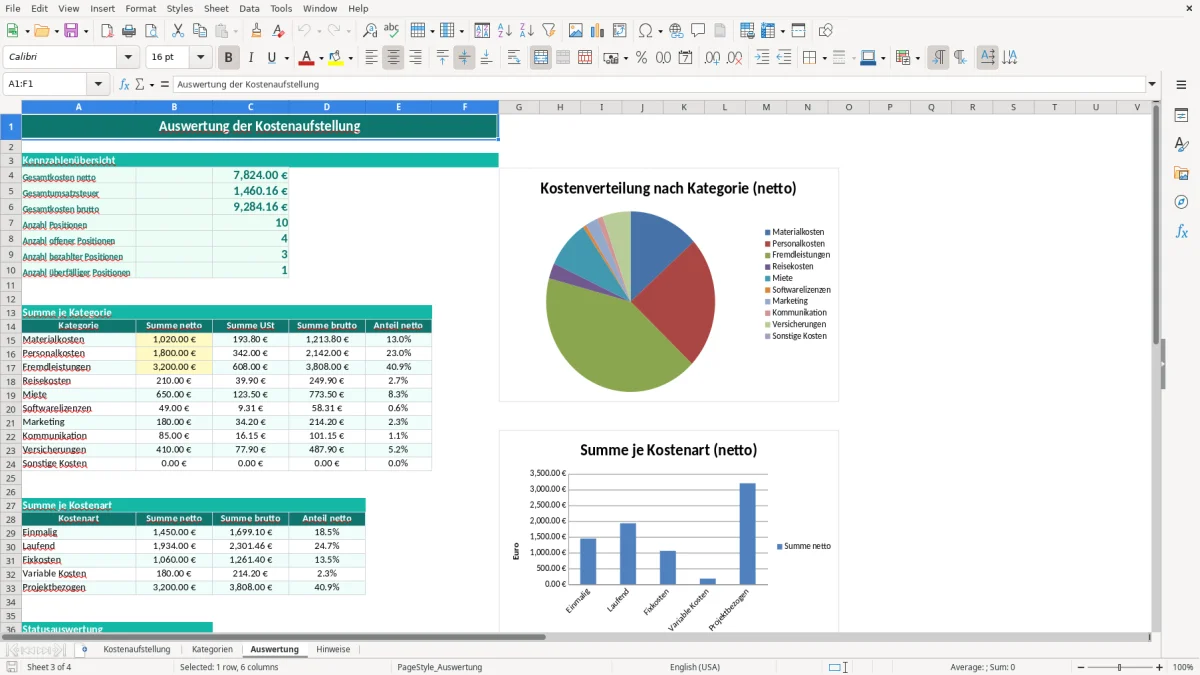Click the Sort Ascending icon
The image size is (1200, 675).
(504, 31)
